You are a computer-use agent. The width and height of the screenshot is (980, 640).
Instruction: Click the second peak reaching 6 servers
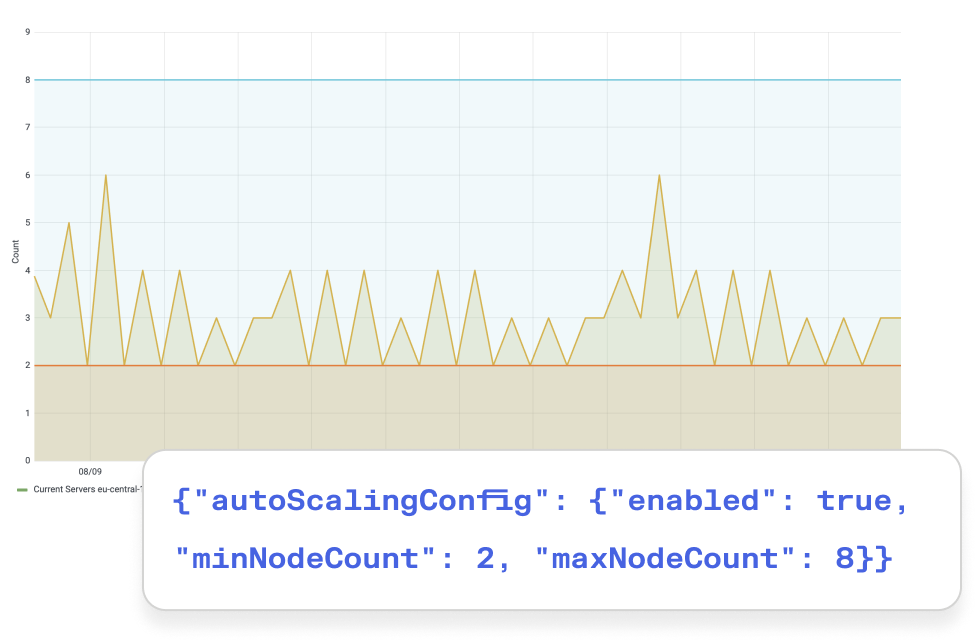click(659, 176)
